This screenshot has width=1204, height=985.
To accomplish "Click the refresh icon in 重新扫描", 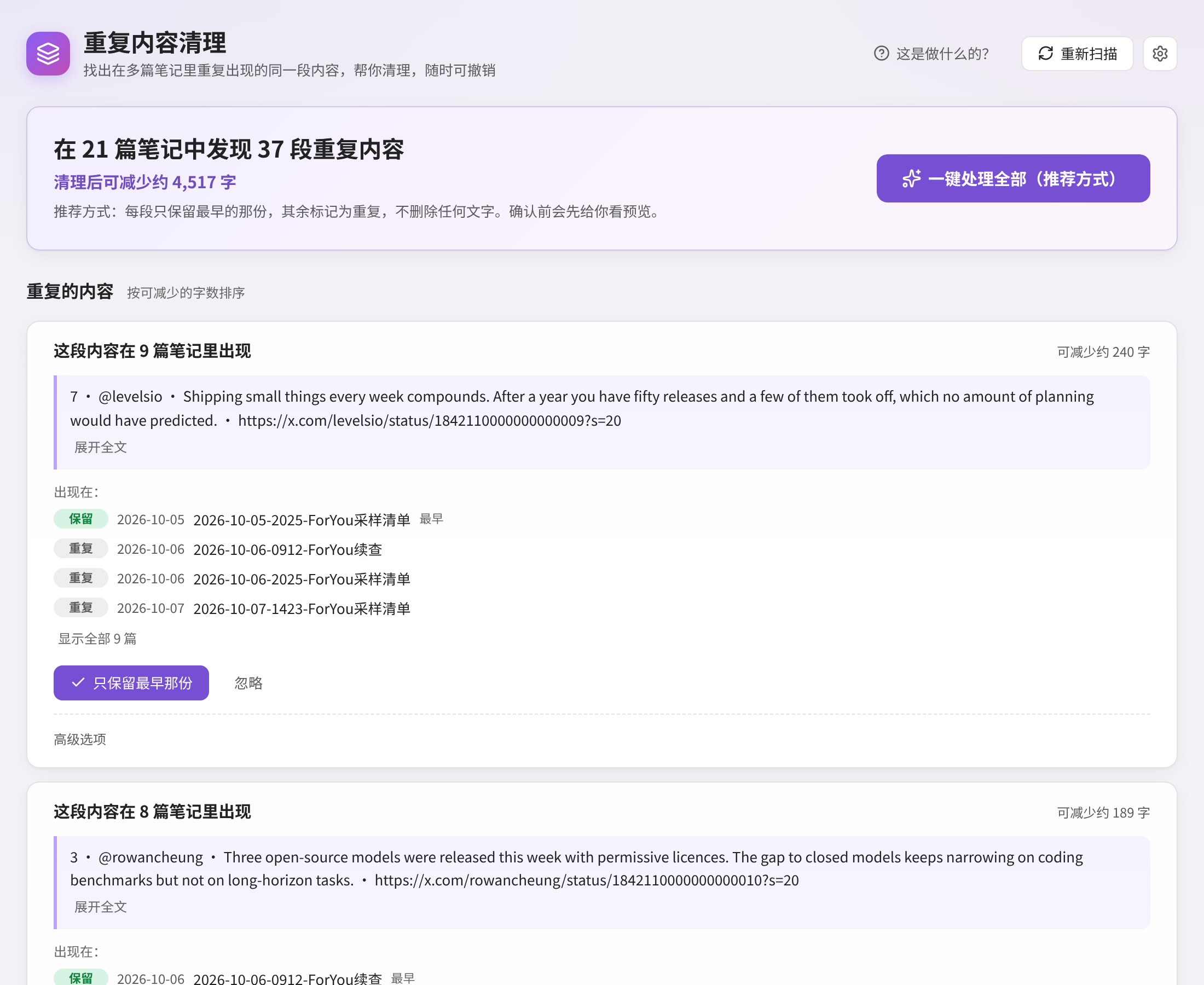I will click(1046, 53).
